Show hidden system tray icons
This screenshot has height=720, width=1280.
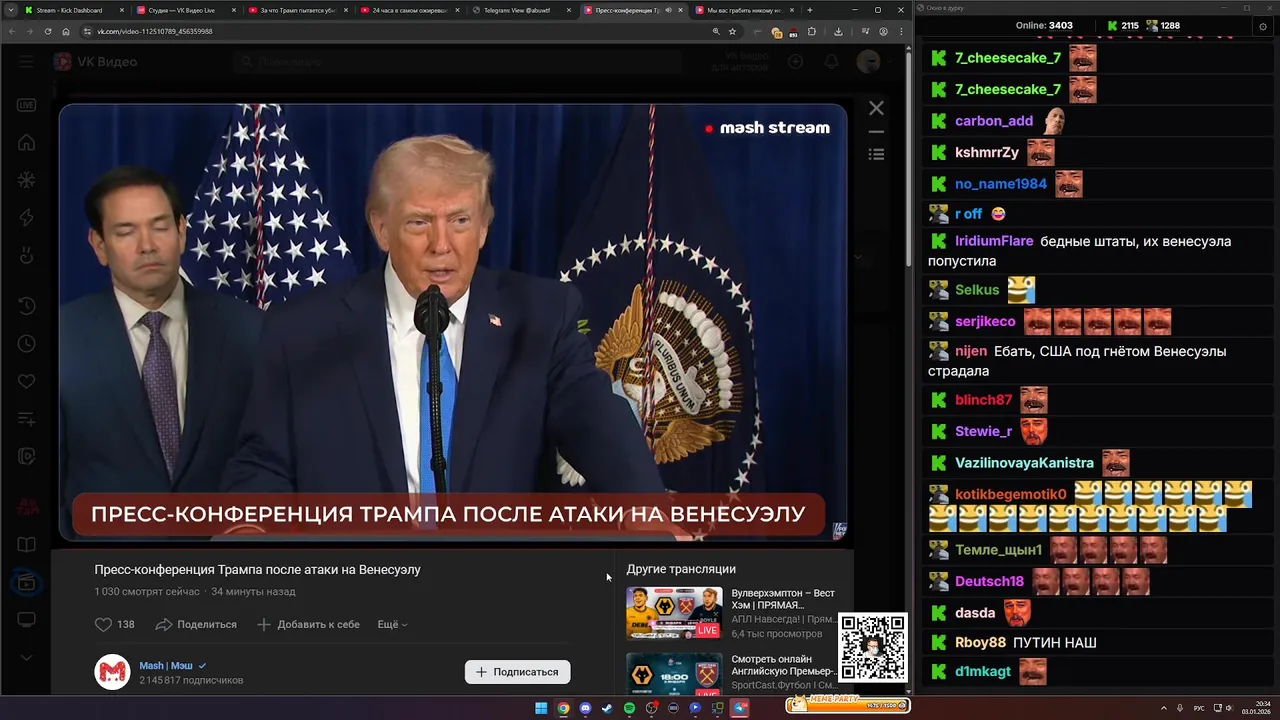click(x=1163, y=708)
